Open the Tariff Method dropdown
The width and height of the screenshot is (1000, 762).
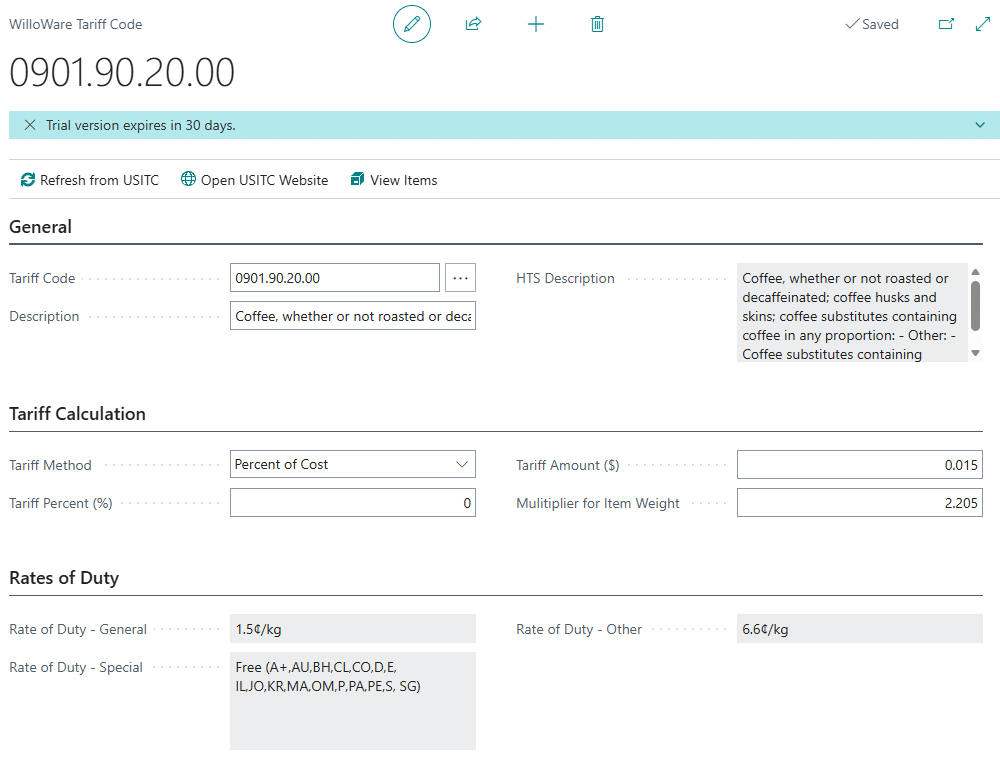pyautogui.click(x=352, y=464)
